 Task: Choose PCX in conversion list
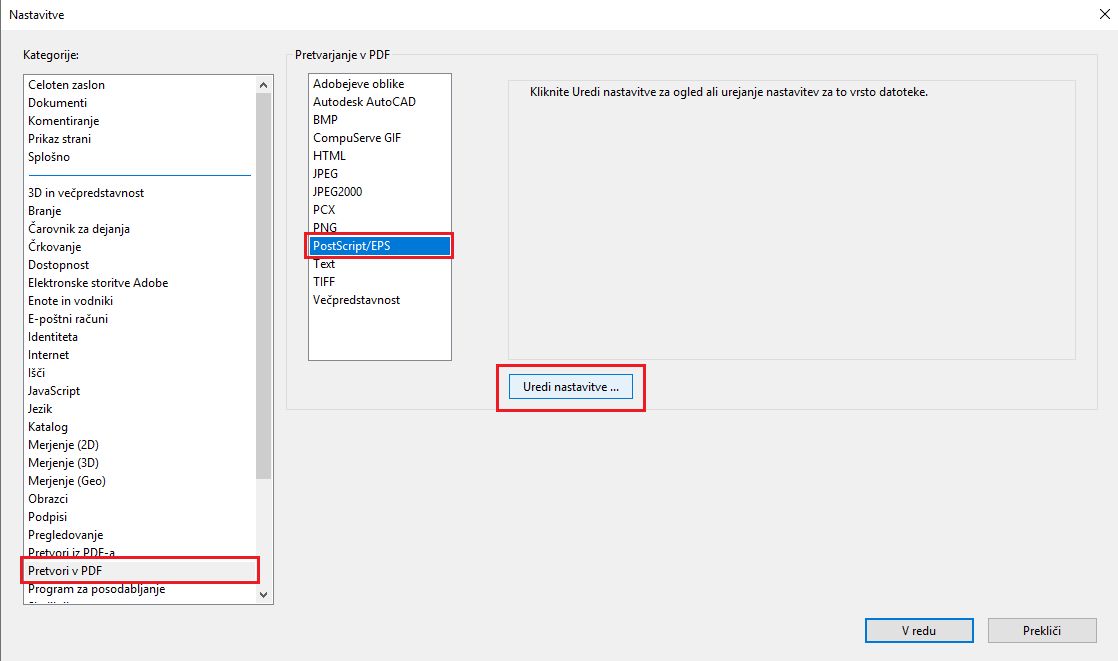point(324,210)
